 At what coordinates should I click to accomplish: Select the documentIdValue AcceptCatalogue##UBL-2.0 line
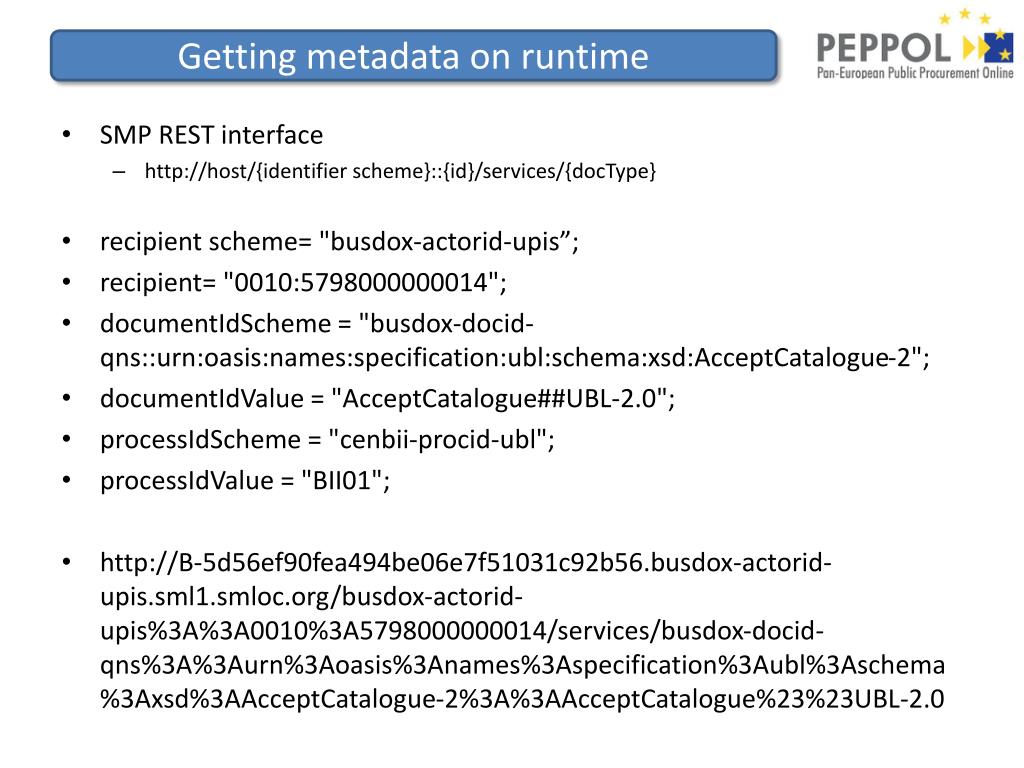(387, 399)
